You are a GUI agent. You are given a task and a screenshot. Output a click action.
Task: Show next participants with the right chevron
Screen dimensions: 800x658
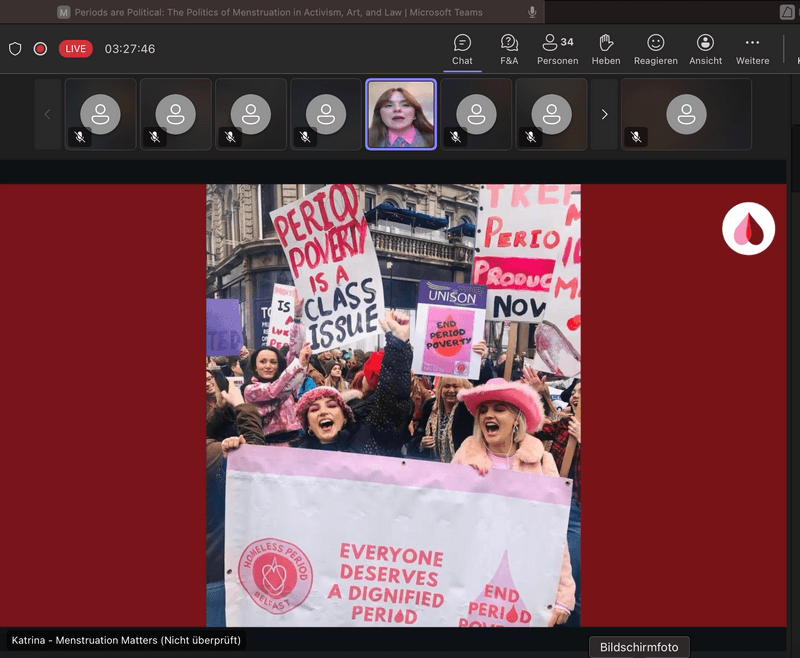[604, 114]
